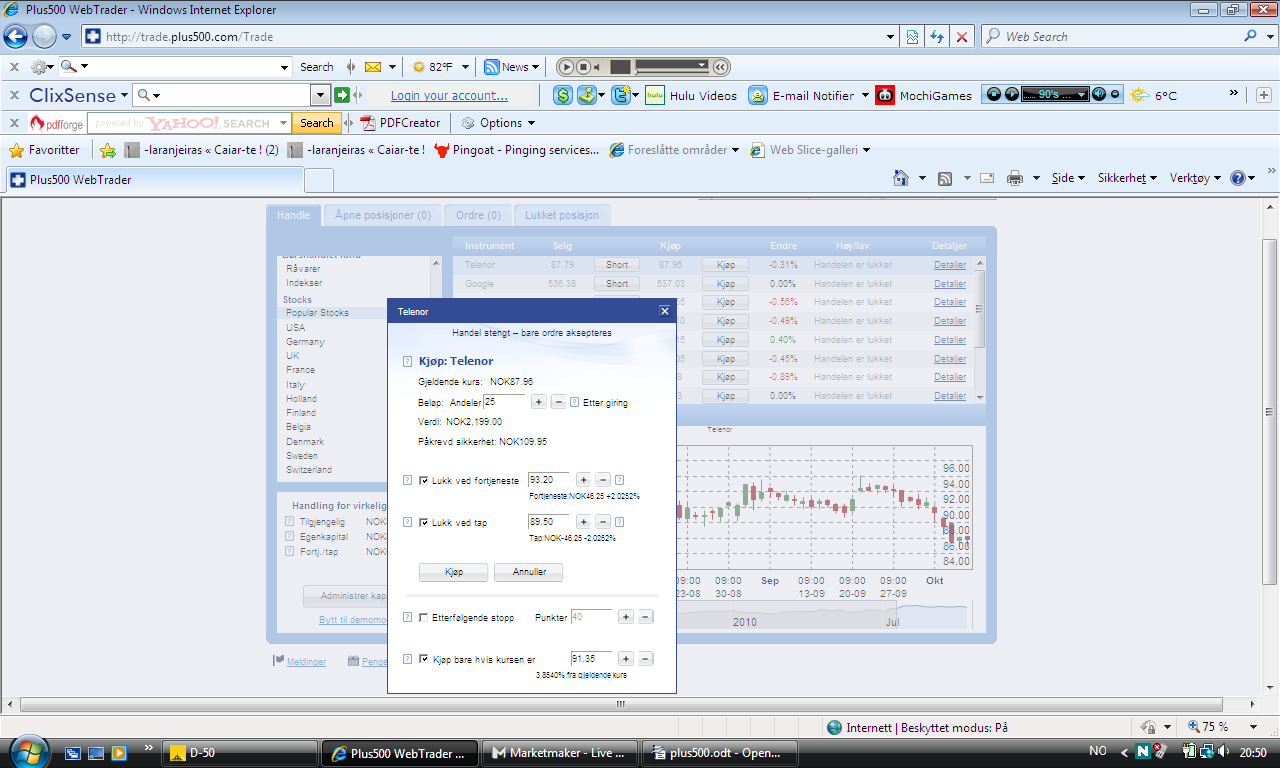Screen dimensions: 1280x768
Task: Click Login your account link
Action: tap(449, 96)
